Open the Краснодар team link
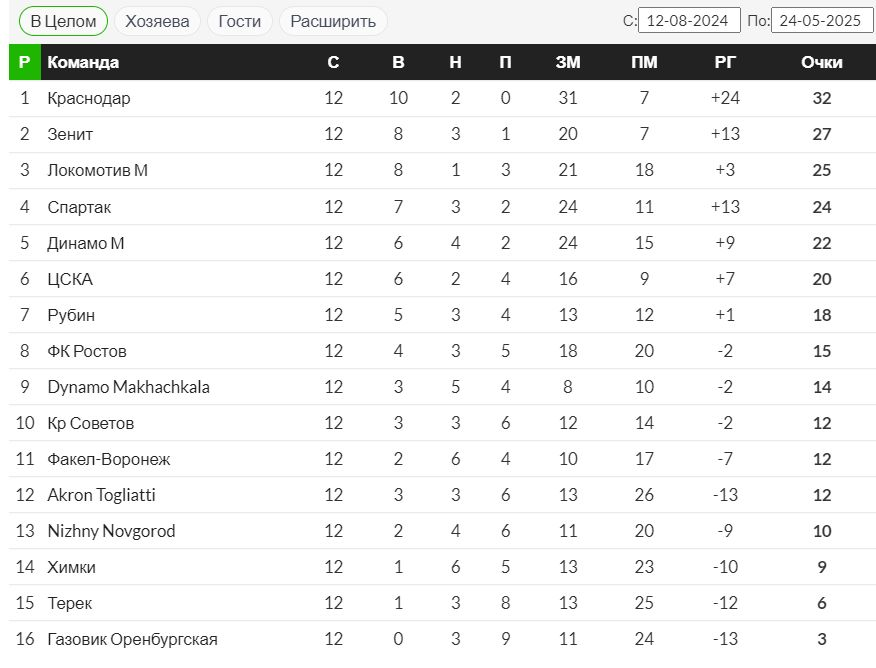 (89, 98)
